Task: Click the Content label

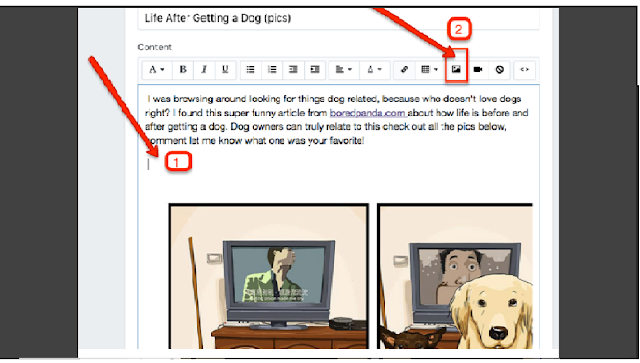Action: 155,47
